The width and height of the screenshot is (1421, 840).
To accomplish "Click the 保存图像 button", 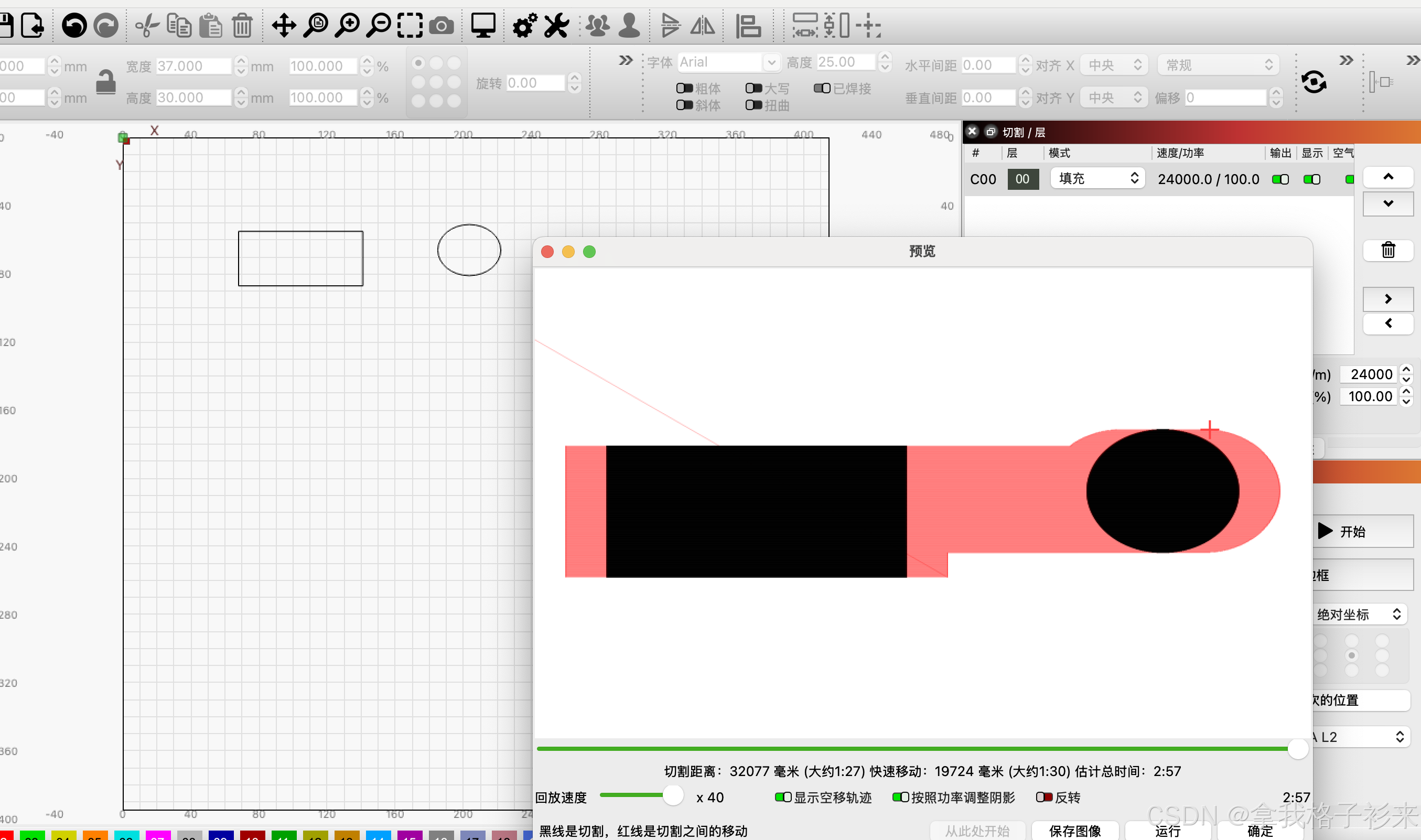I will pos(1074,830).
